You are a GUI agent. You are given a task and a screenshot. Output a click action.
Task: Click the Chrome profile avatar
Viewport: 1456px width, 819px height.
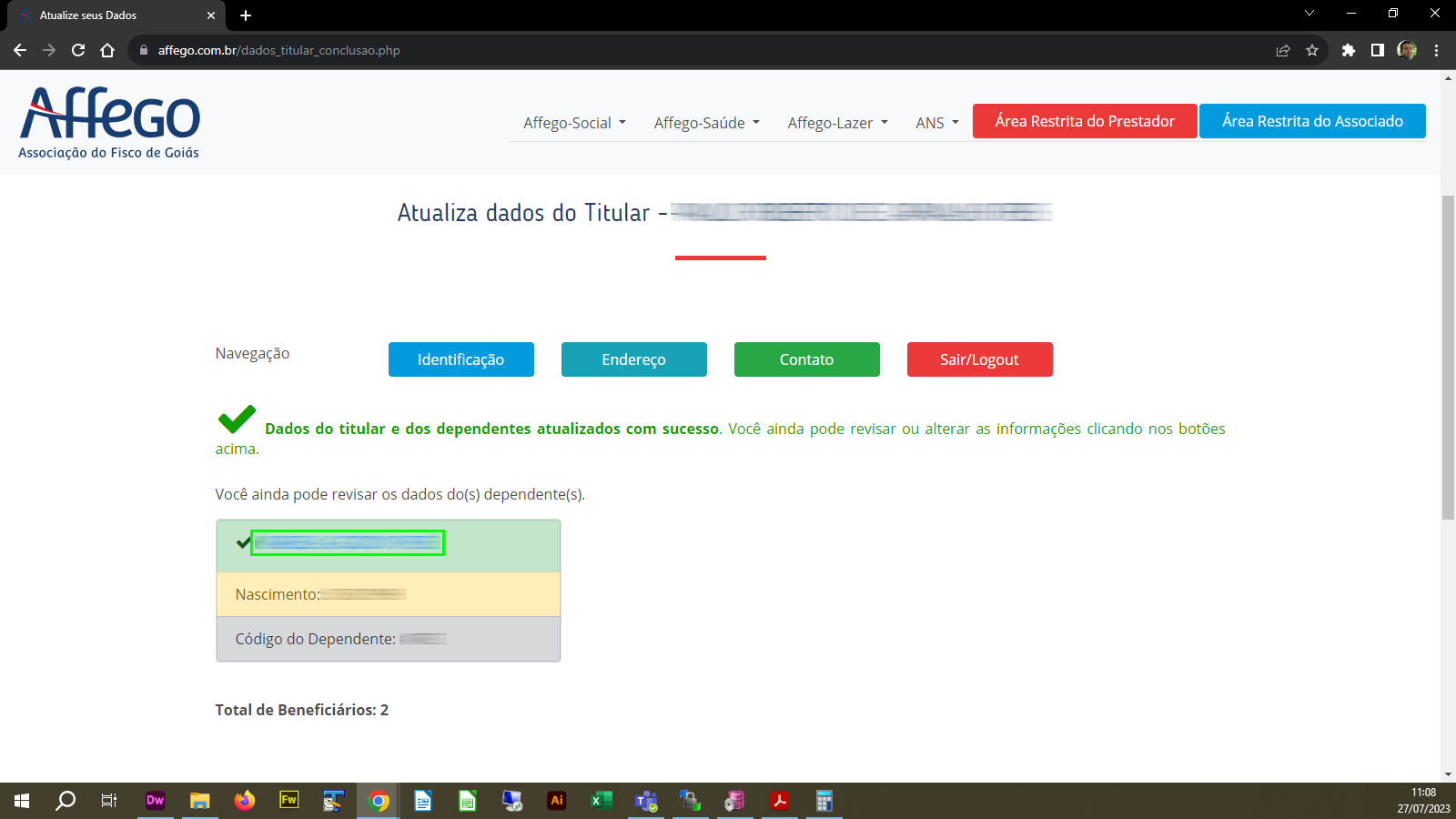coord(1407,51)
